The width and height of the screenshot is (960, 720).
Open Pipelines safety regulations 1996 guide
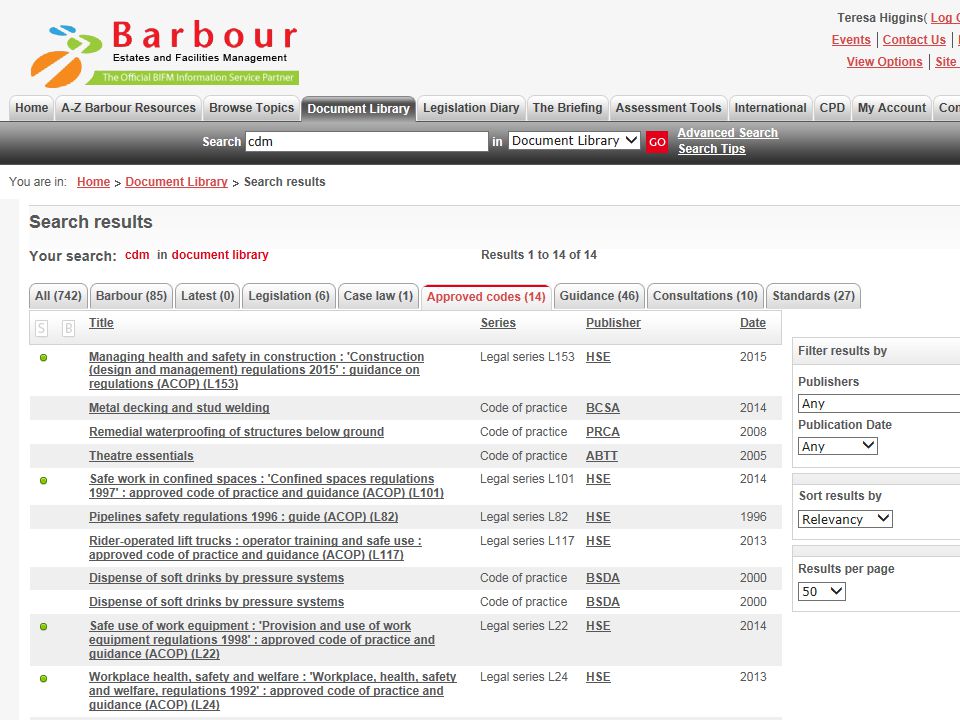point(243,517)
